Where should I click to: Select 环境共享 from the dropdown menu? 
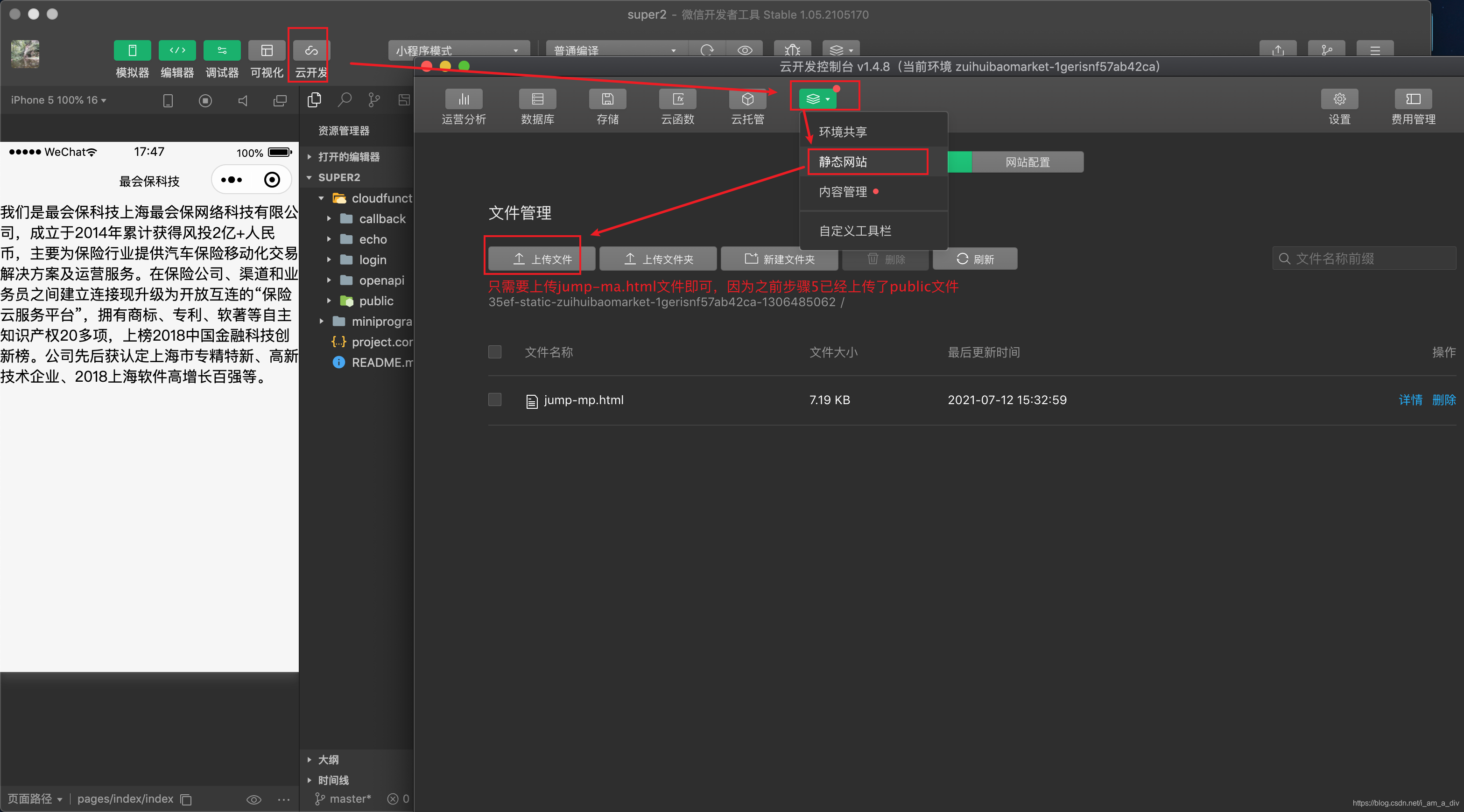(873, 132)
